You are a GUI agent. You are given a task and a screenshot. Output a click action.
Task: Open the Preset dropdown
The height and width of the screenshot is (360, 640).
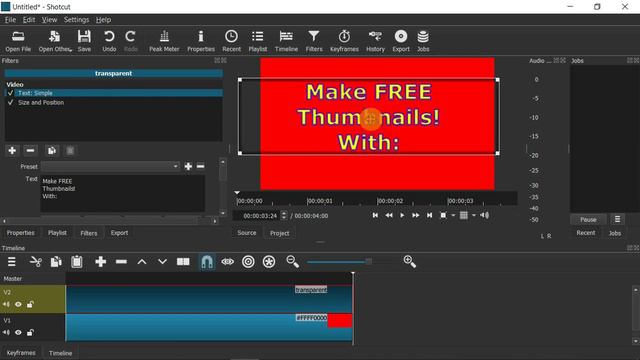point(110,166)
